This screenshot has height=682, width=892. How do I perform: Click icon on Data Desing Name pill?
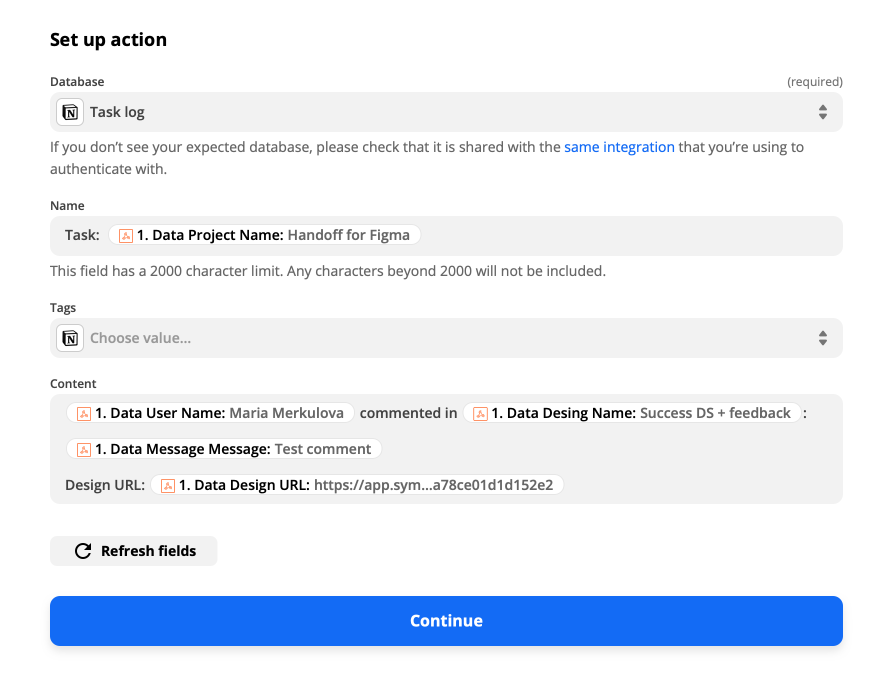(480, 414)
